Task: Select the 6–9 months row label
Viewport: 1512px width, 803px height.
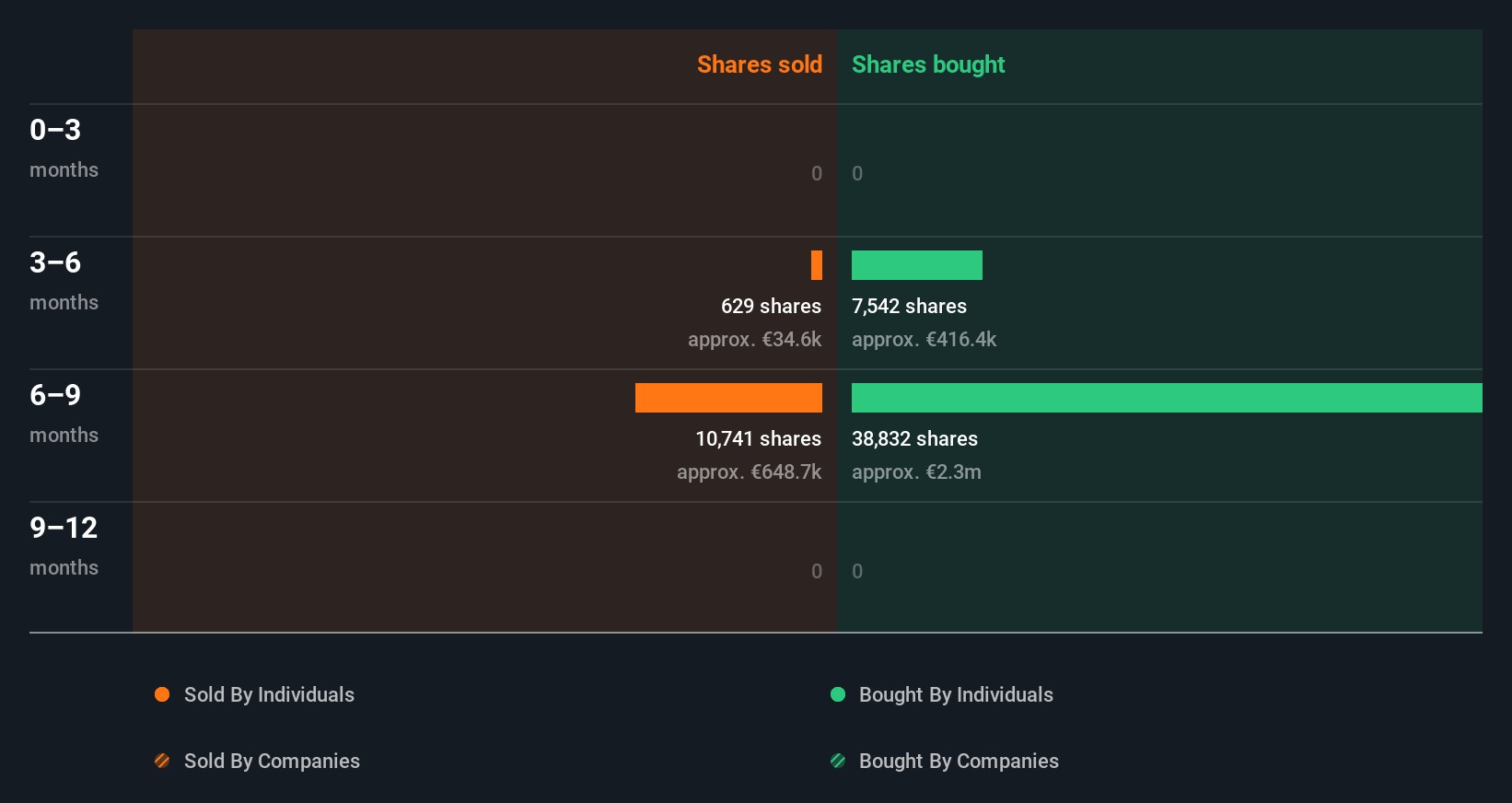Action: tap(64, 413)
